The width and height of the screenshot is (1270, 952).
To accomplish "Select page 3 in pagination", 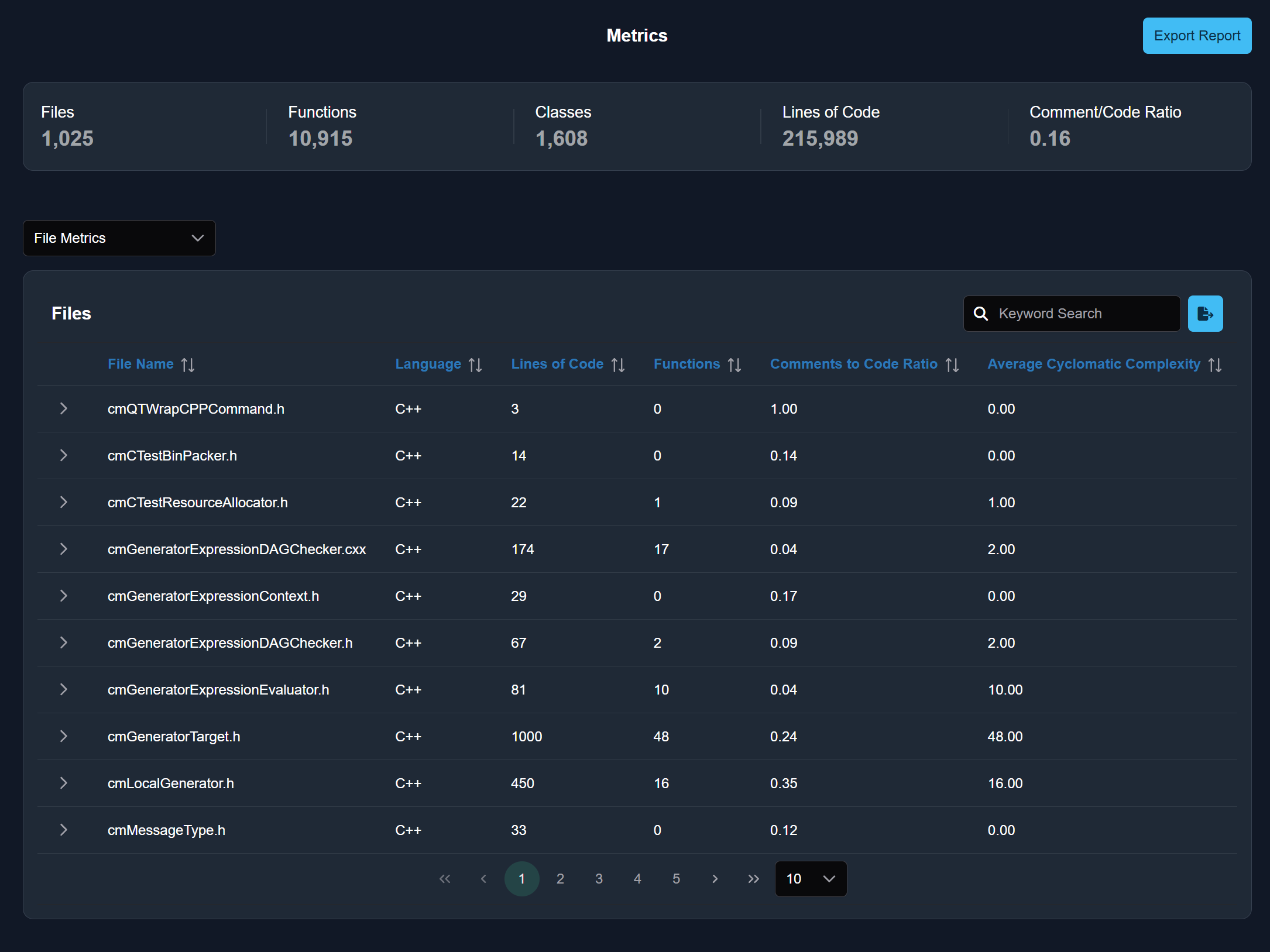I will (599, 879).
